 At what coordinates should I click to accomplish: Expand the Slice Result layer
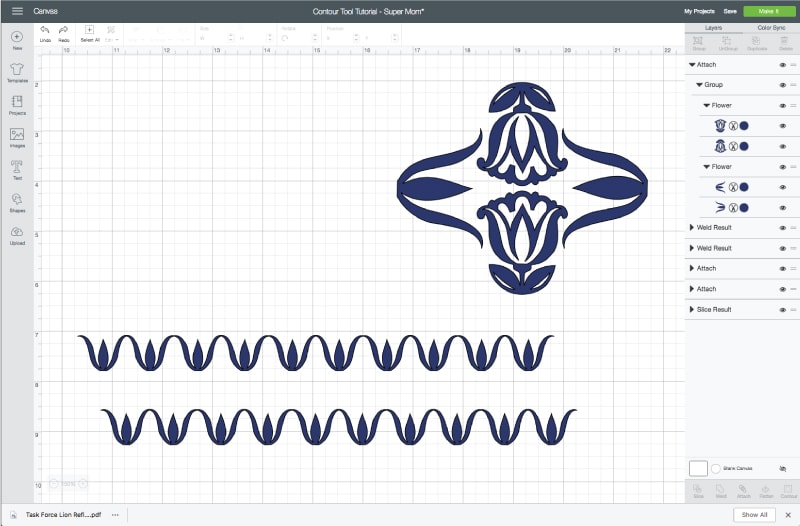pyautogui.click(x=691, y=310)
